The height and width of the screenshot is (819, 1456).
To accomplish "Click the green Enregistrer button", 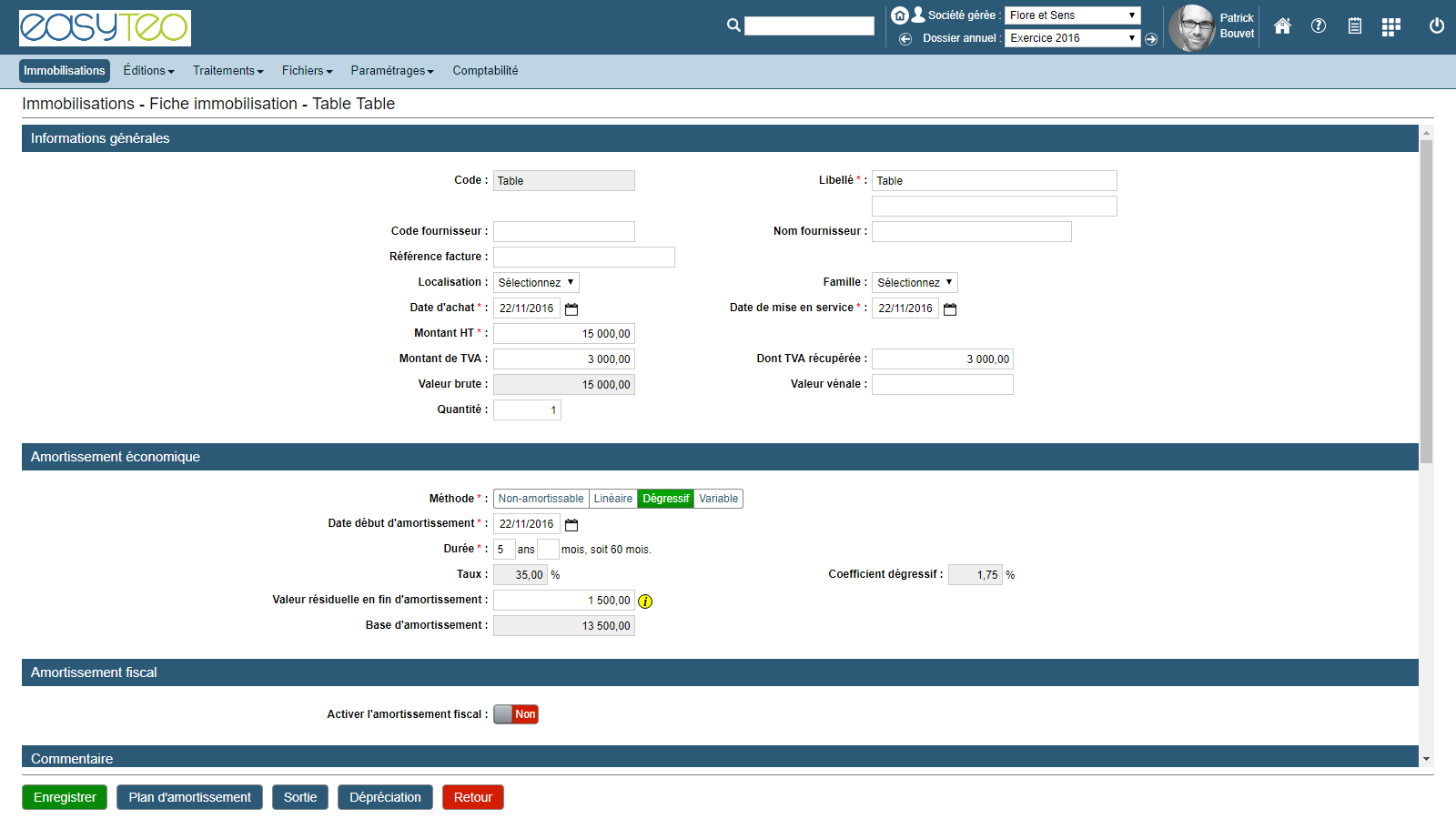I will pyautogui.click(x=65, y=797).
